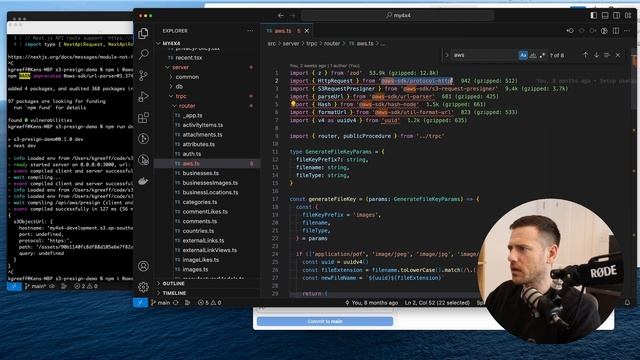This screenshot has width=640, height=360.
Task: Open the file-annotations icon in editor toolbar
Action: (x=604, y=31)
